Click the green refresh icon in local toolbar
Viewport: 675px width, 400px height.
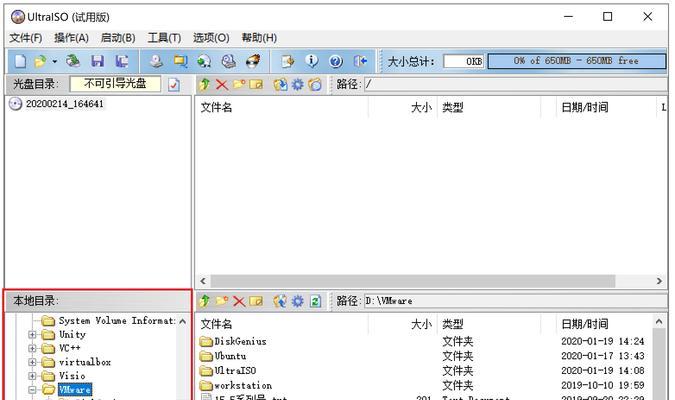point(315,301)
